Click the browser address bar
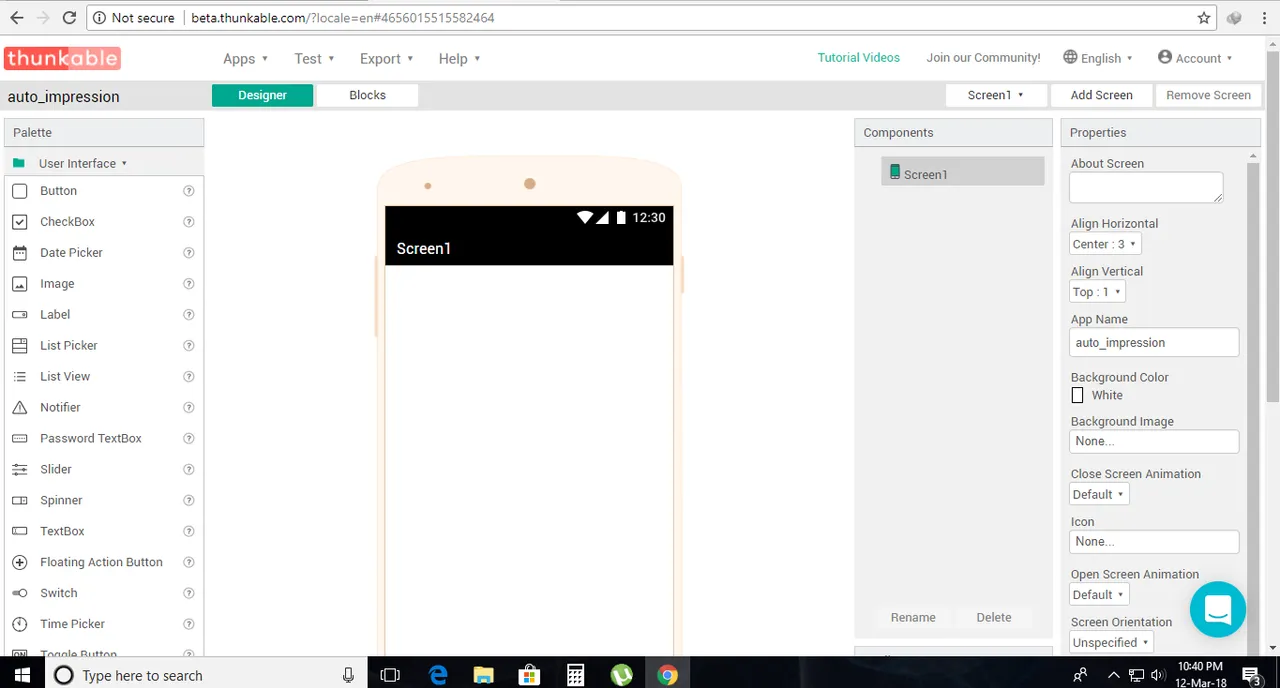Screen dimensions: 1280x688 click(650, 18)
